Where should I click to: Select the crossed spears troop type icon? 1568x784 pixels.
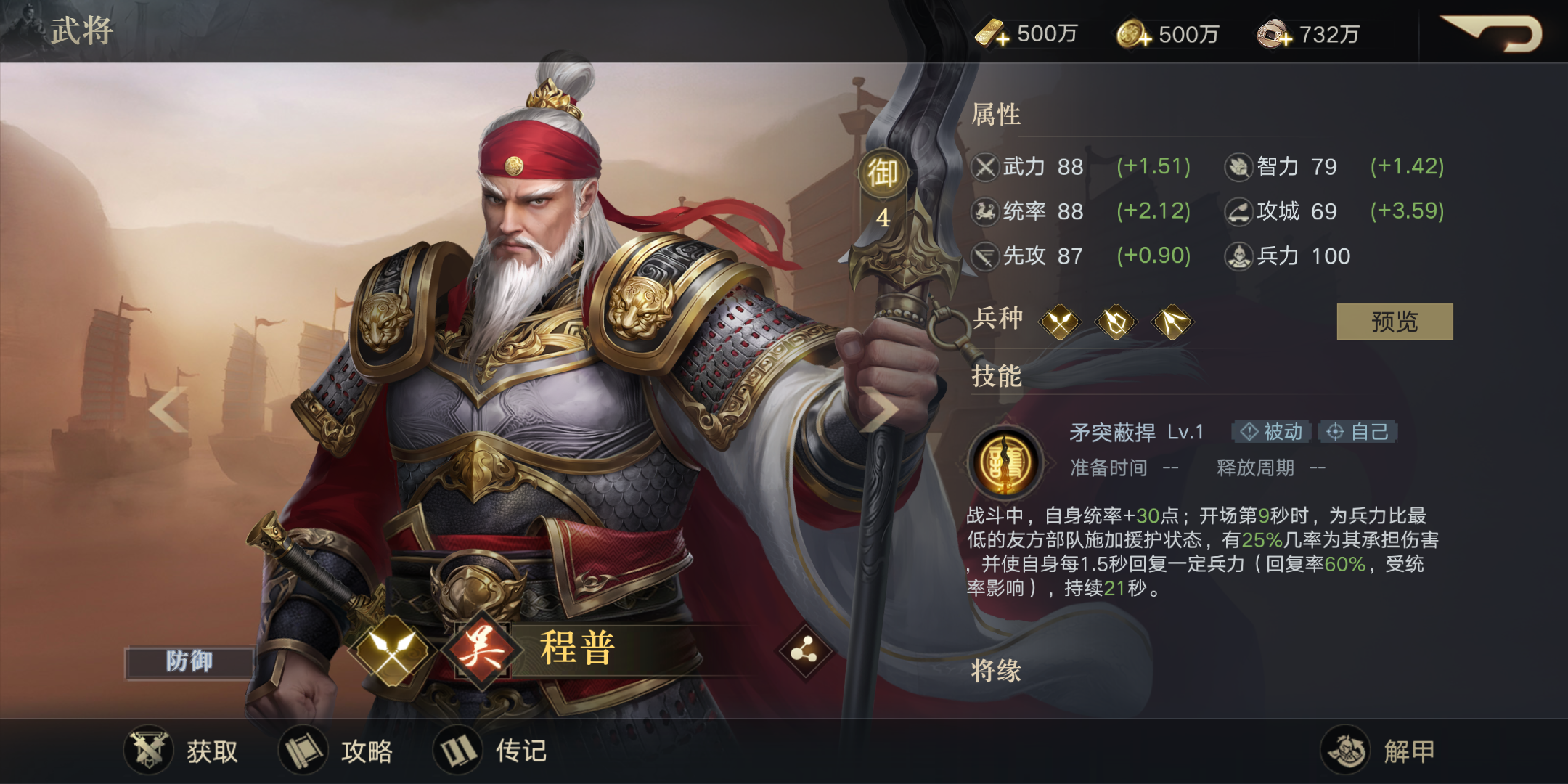(1060, 322)
